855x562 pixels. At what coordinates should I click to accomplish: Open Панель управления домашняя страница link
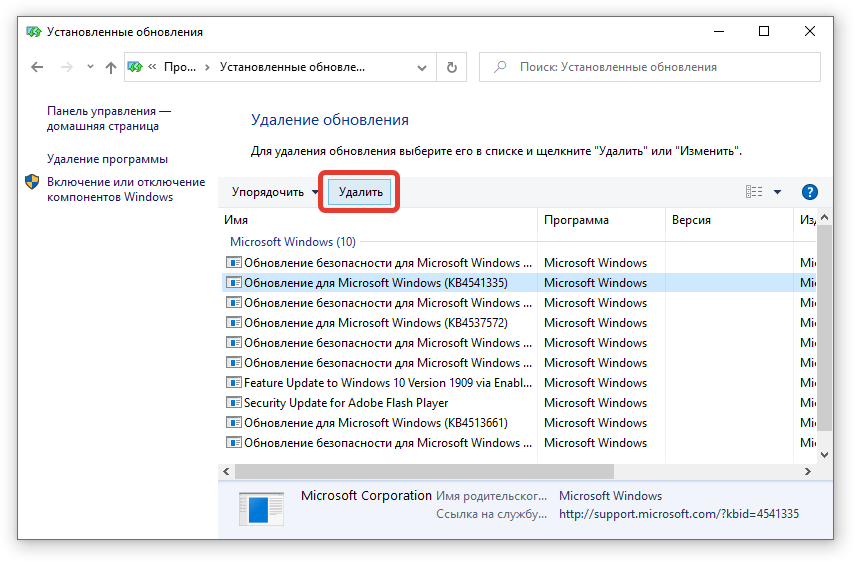(108, 119)
